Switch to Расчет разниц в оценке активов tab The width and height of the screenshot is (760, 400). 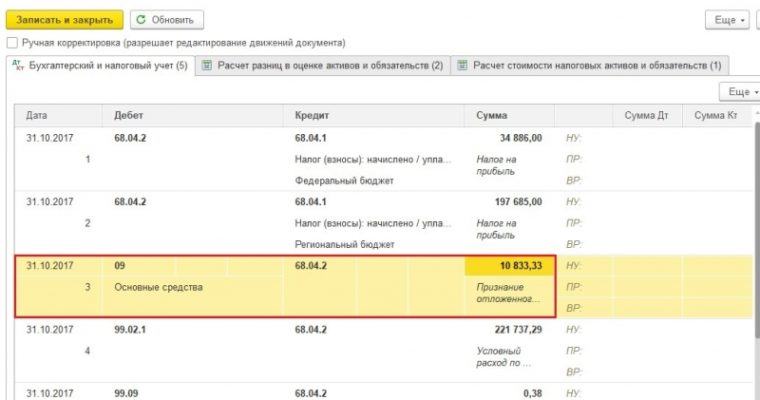[320, 65]
